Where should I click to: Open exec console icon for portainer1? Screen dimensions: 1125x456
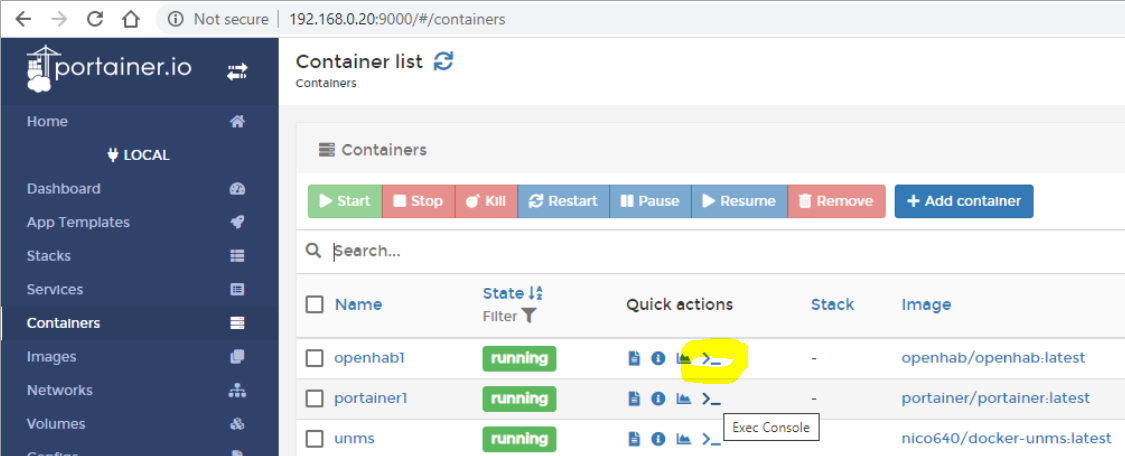click(x=711, y=398)
